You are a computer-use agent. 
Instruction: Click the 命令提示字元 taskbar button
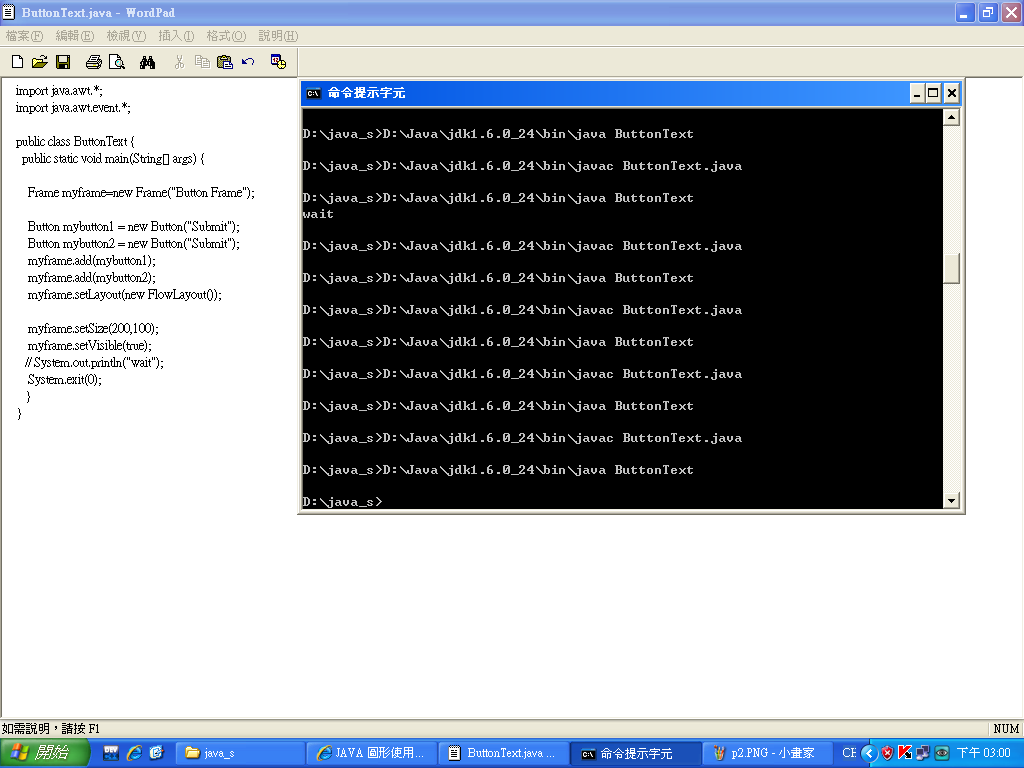tap(635, 754)
